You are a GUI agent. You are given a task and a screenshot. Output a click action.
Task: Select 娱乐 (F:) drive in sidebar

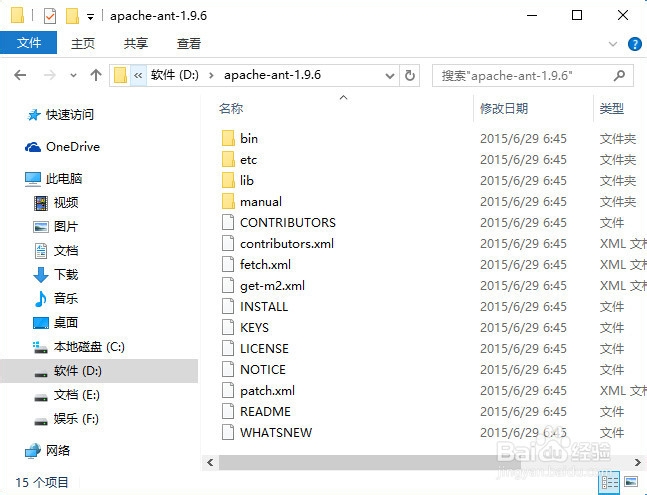[66, 419]
